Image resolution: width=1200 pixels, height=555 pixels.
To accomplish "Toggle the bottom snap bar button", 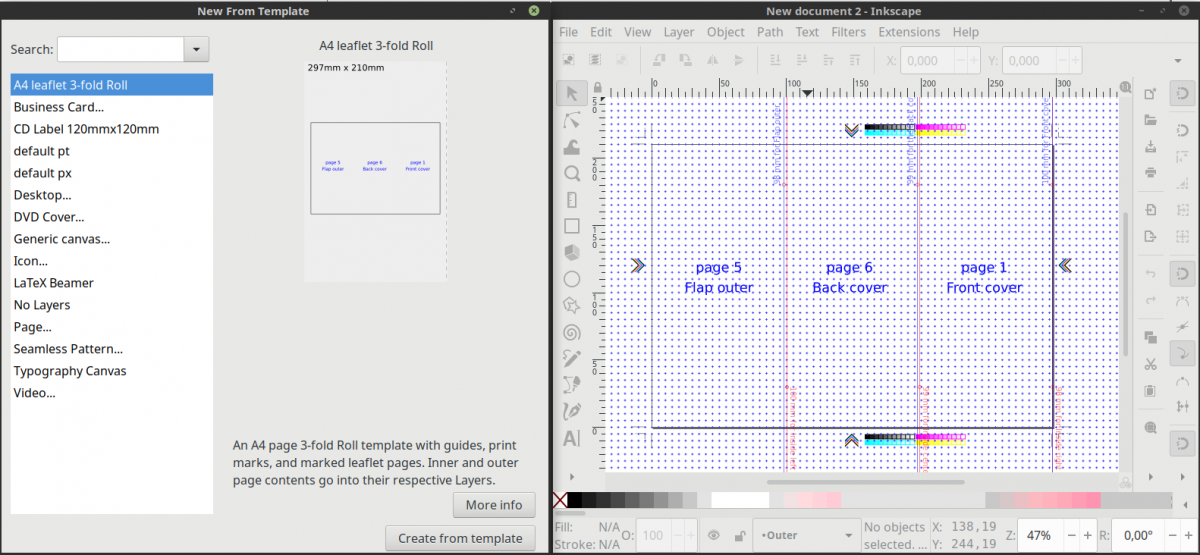I will [1183, 443].
